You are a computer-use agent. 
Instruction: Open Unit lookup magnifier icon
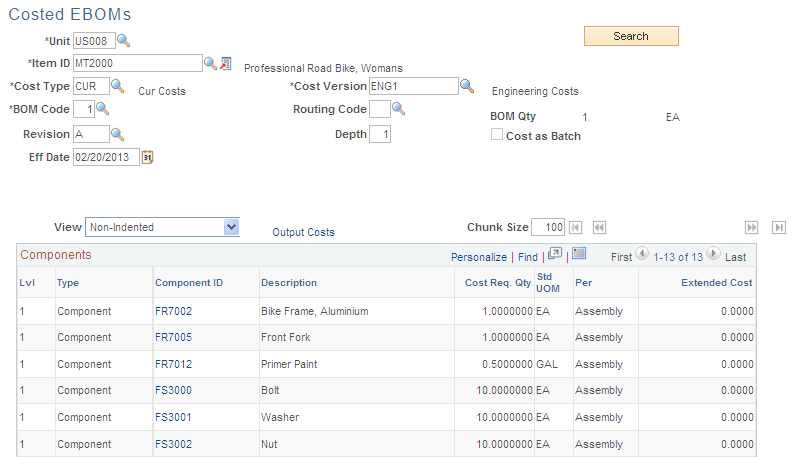click(x=124, y=41)
